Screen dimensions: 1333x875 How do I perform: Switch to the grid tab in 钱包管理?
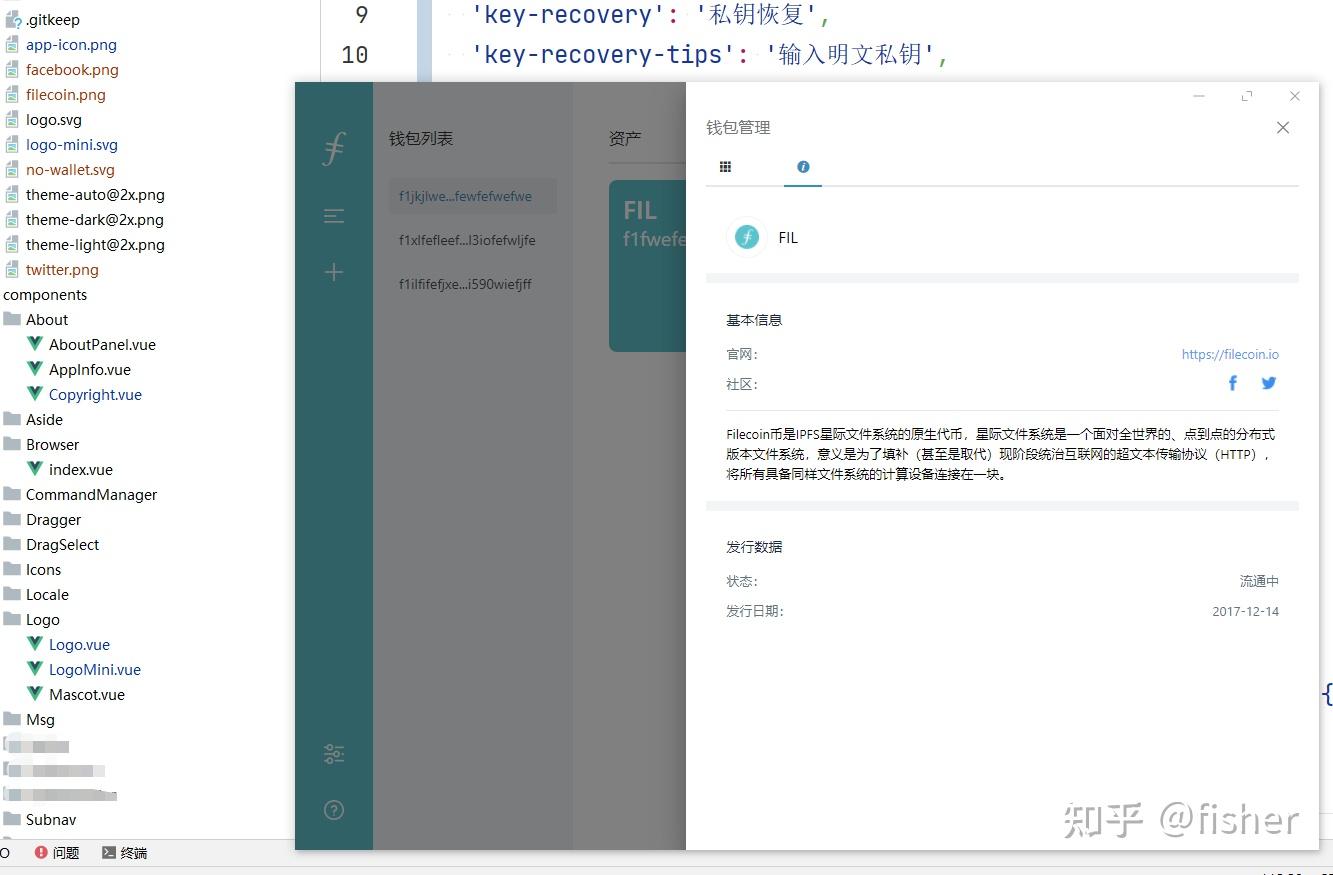coord(725,167)
